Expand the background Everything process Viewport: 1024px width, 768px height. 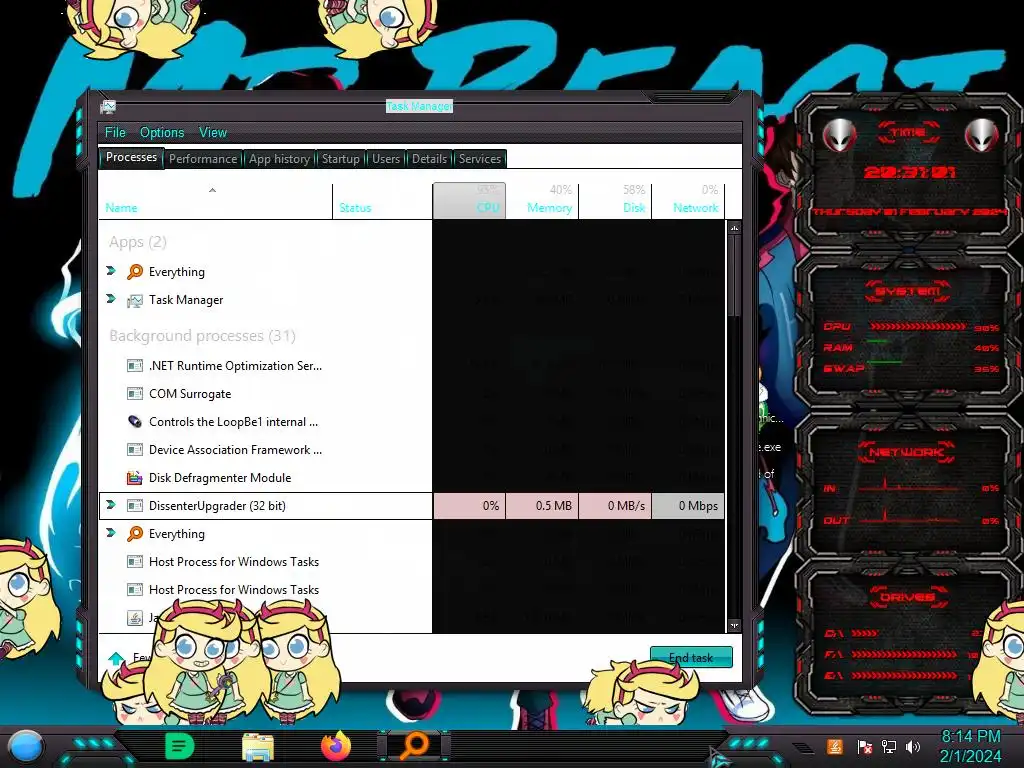111,532
